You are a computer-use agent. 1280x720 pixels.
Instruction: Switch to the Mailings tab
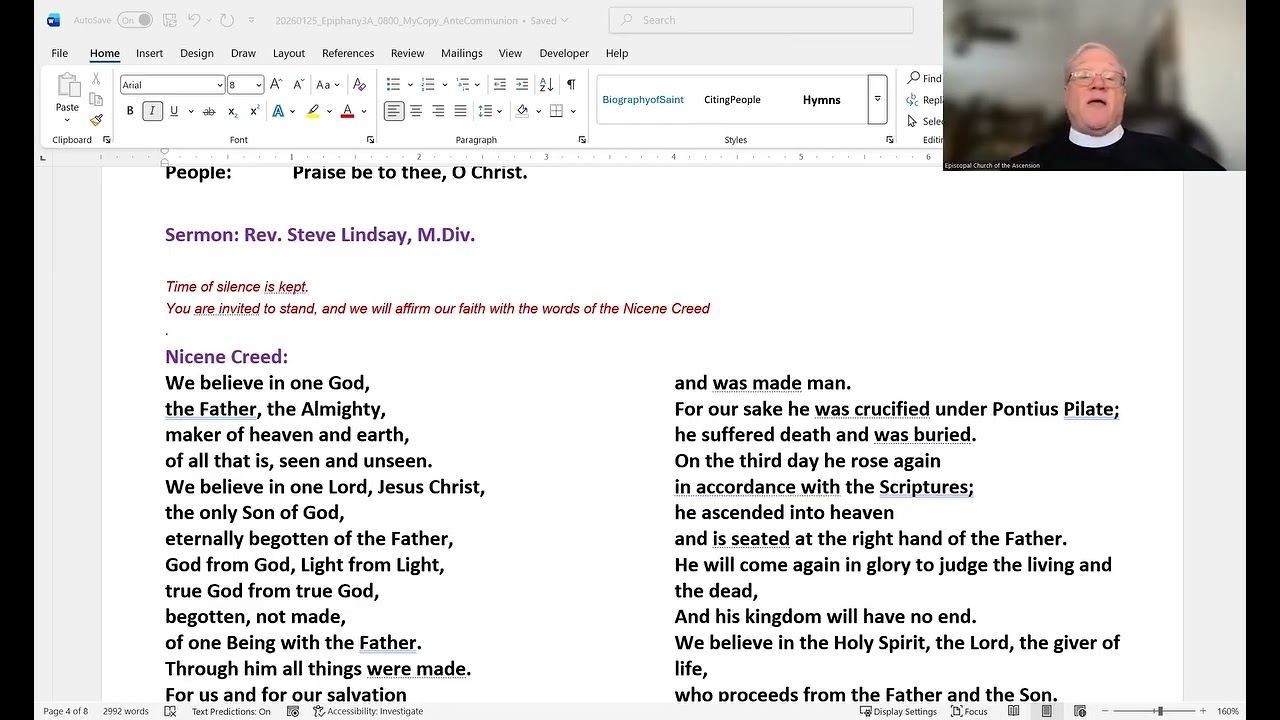(462, 53)
